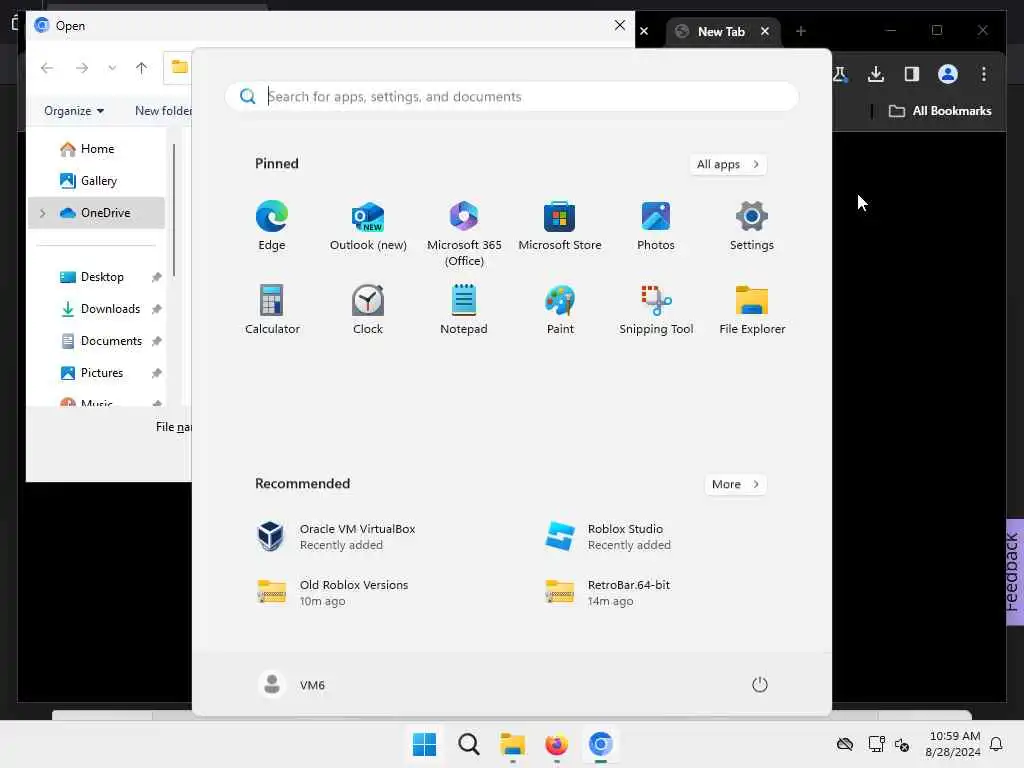Open the browser profile avatar
The height and width of the screenshot is (768, 1024).
pyautogui.click(x=948, y=74)
